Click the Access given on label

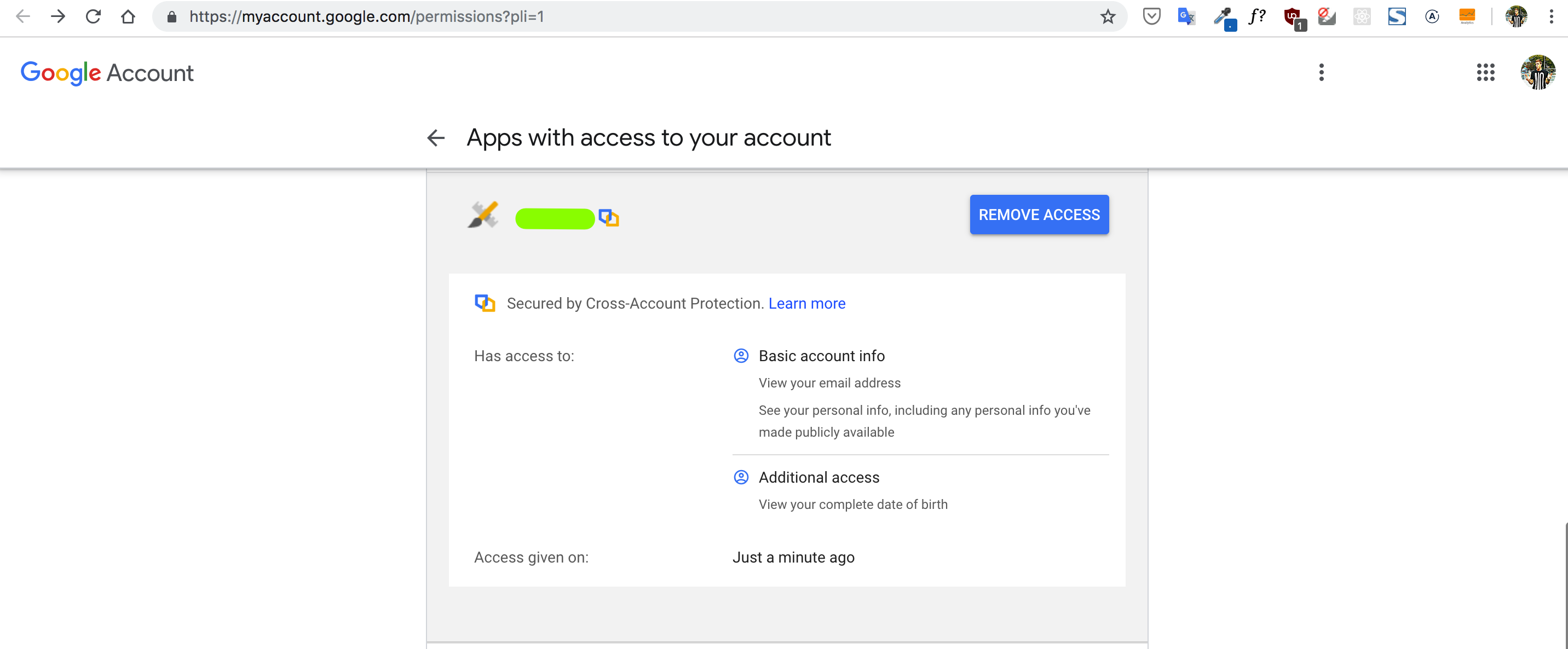coord(531,557)
